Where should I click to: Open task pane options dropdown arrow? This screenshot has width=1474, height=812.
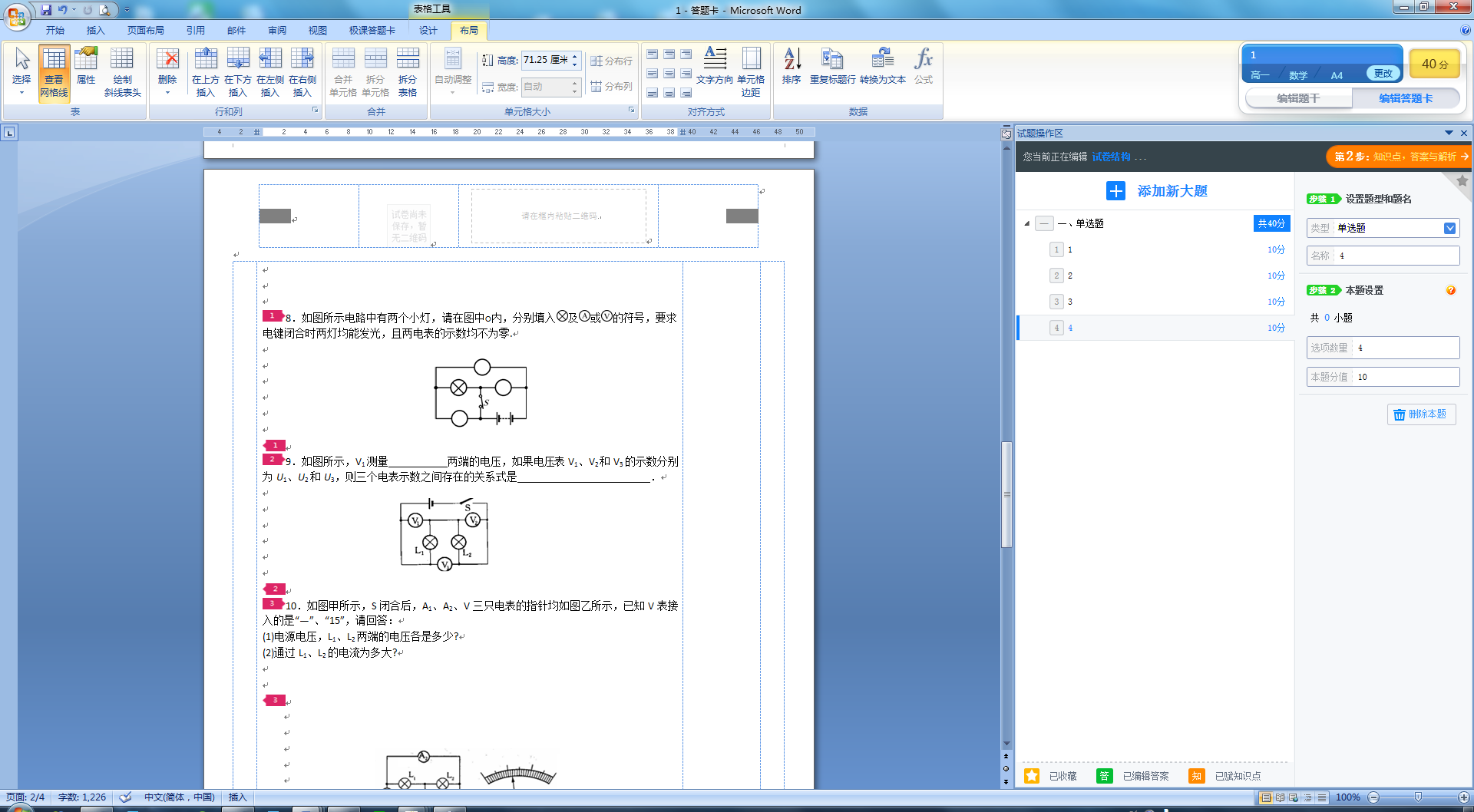(1449, 133)
